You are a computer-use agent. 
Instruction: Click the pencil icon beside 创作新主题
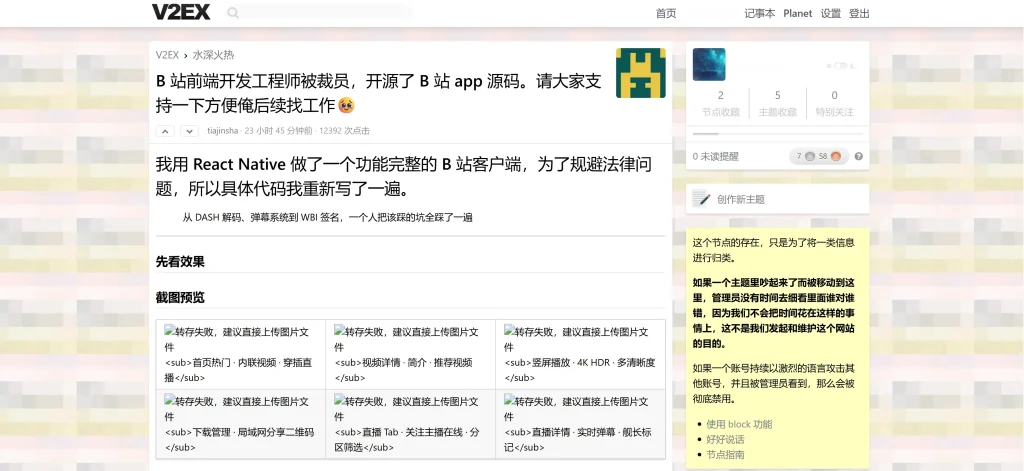702,199
